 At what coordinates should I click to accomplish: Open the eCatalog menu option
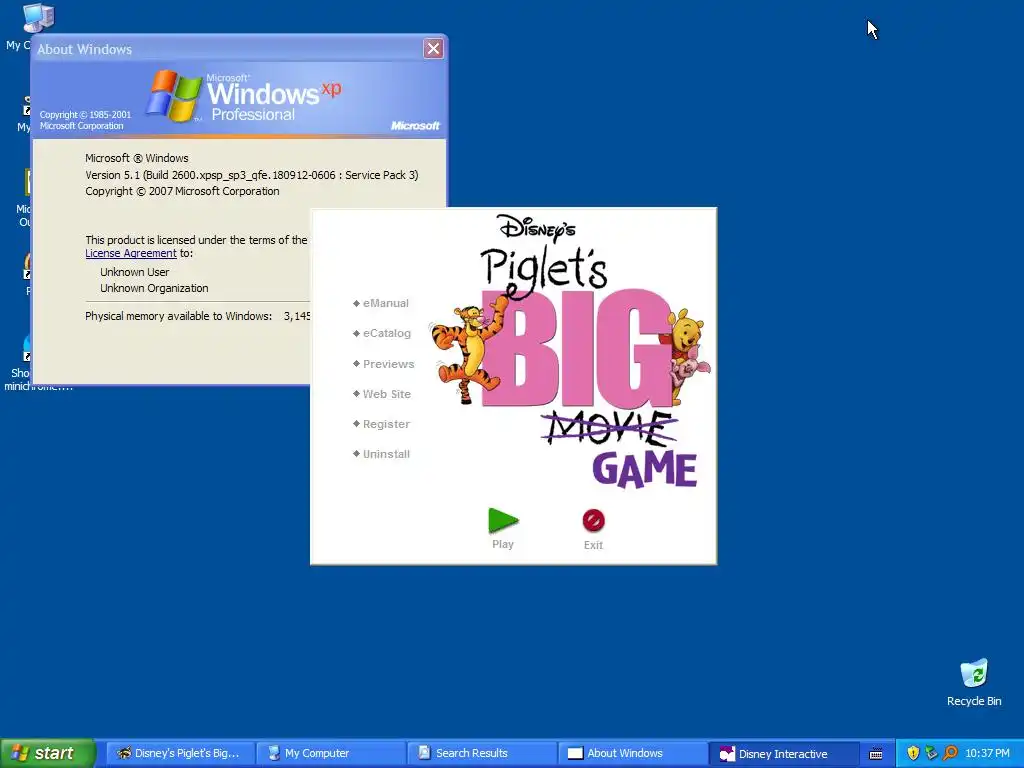(x=382, y=333)
